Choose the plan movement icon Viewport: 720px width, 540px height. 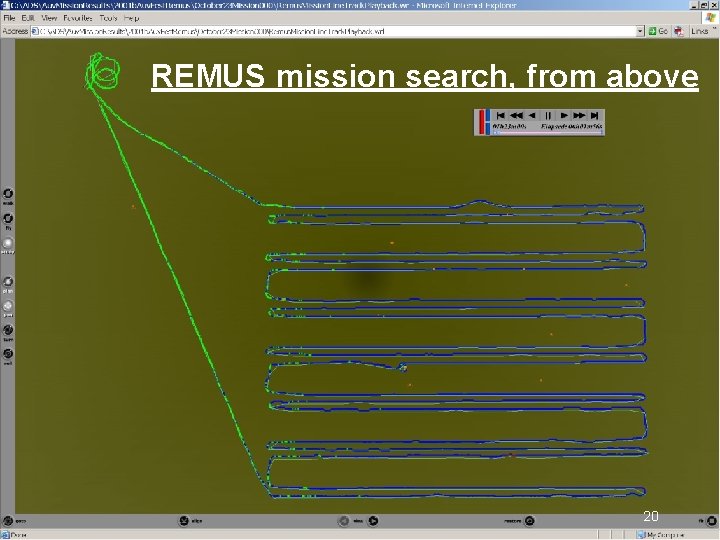8,281
